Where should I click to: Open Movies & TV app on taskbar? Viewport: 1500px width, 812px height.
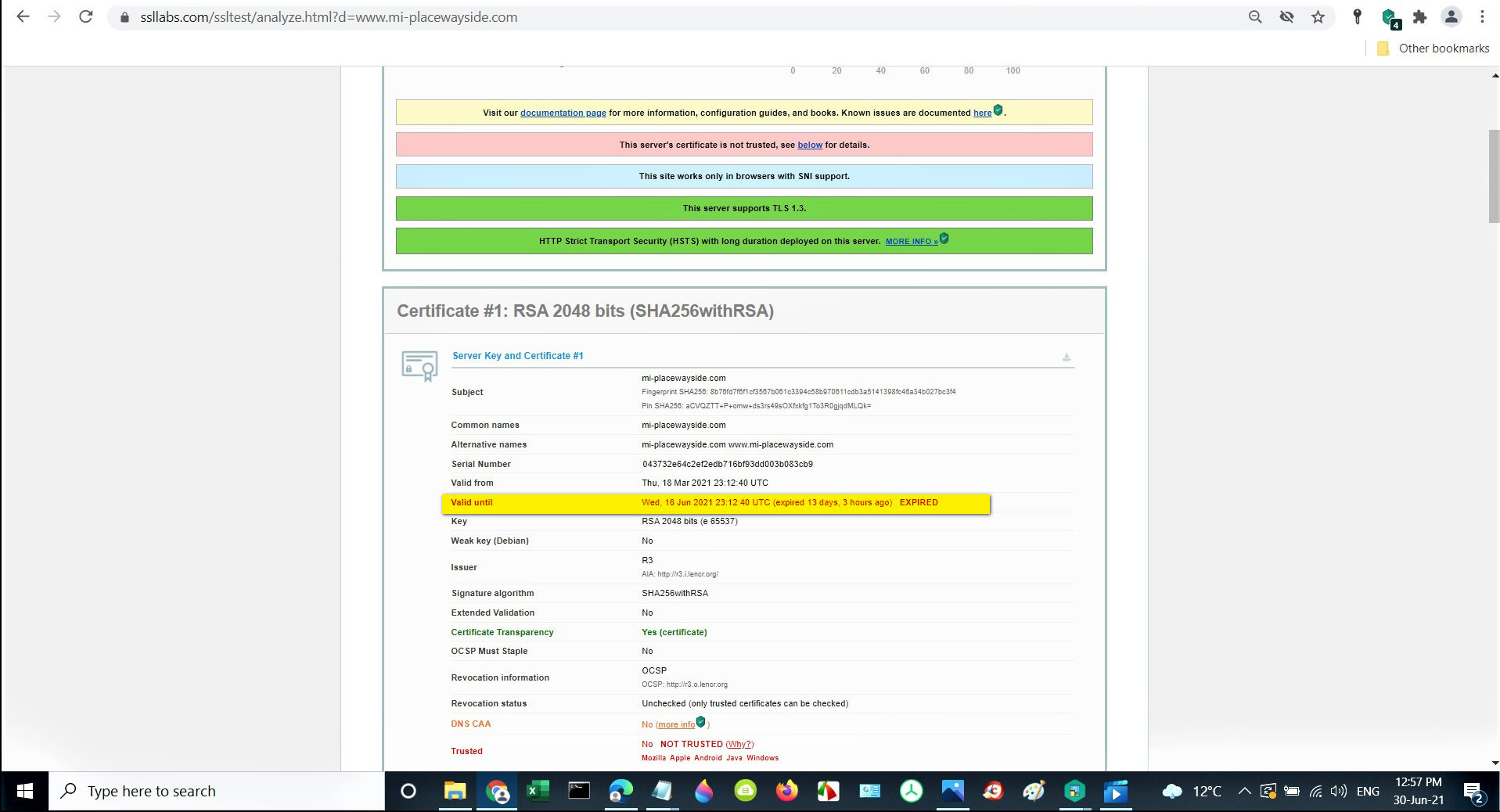click(1116, 792)
